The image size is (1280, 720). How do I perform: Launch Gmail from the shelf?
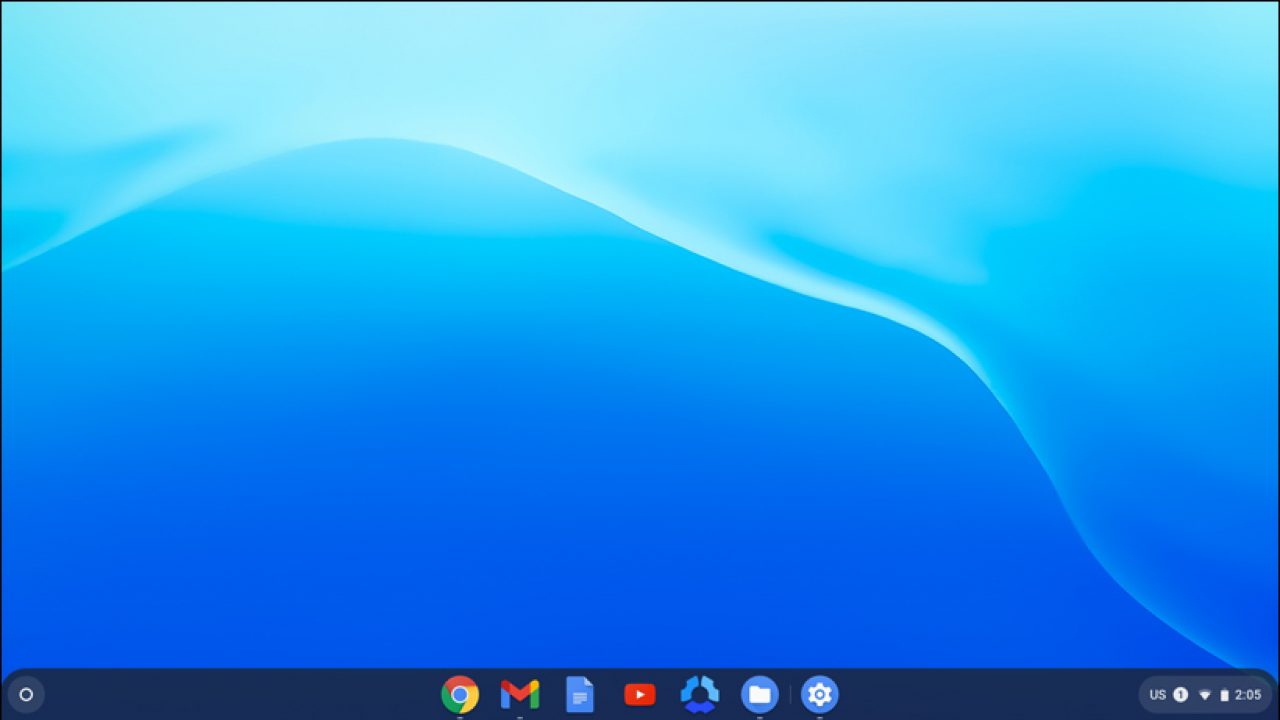coord(519,694)
